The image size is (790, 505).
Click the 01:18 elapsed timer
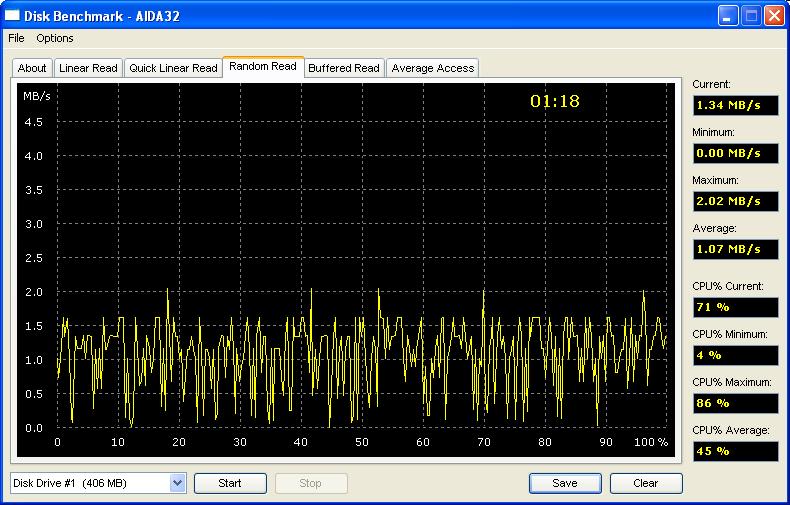pos(555,101)
